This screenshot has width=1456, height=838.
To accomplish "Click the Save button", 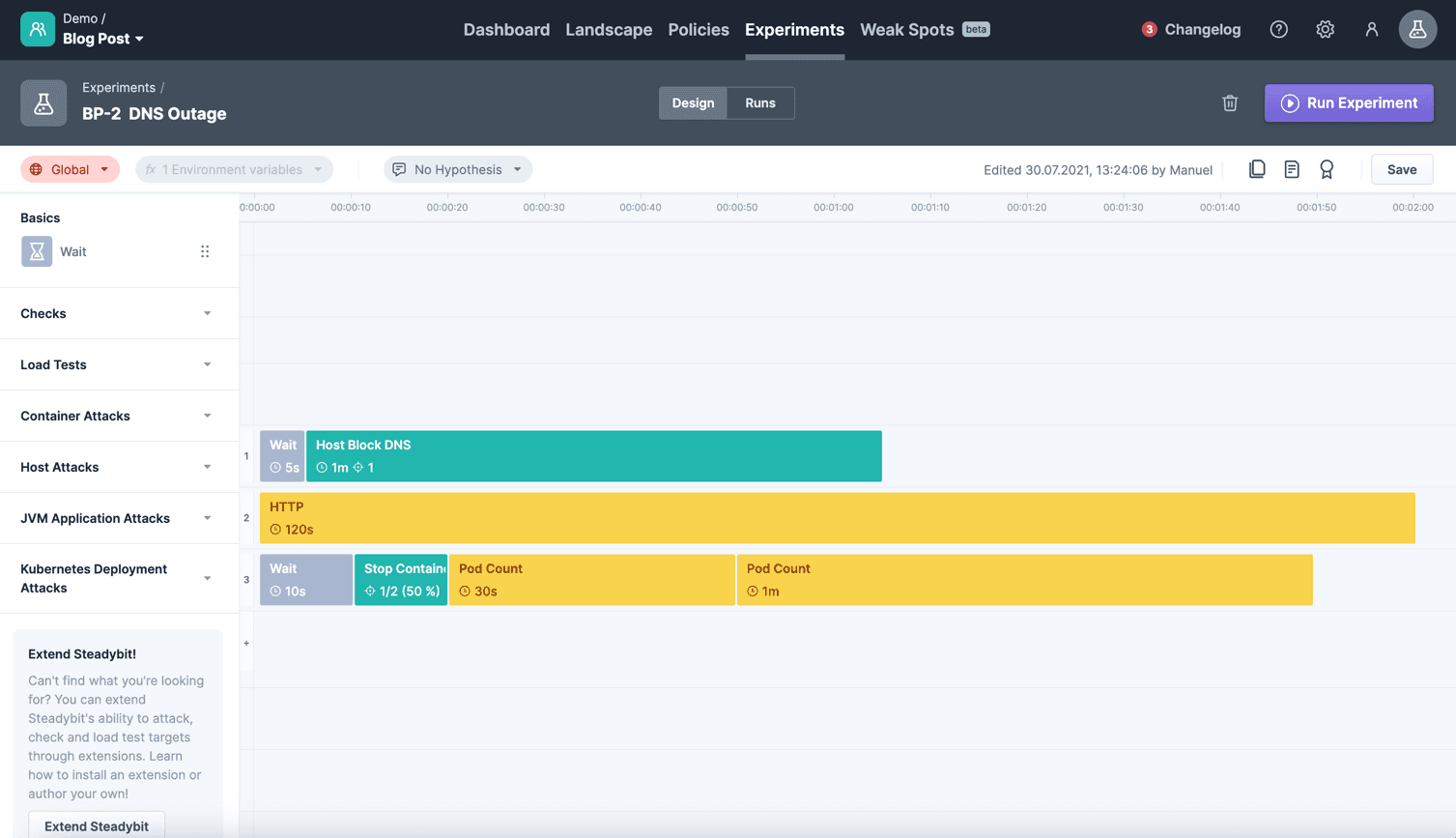I will click(x=1401, y=169).
